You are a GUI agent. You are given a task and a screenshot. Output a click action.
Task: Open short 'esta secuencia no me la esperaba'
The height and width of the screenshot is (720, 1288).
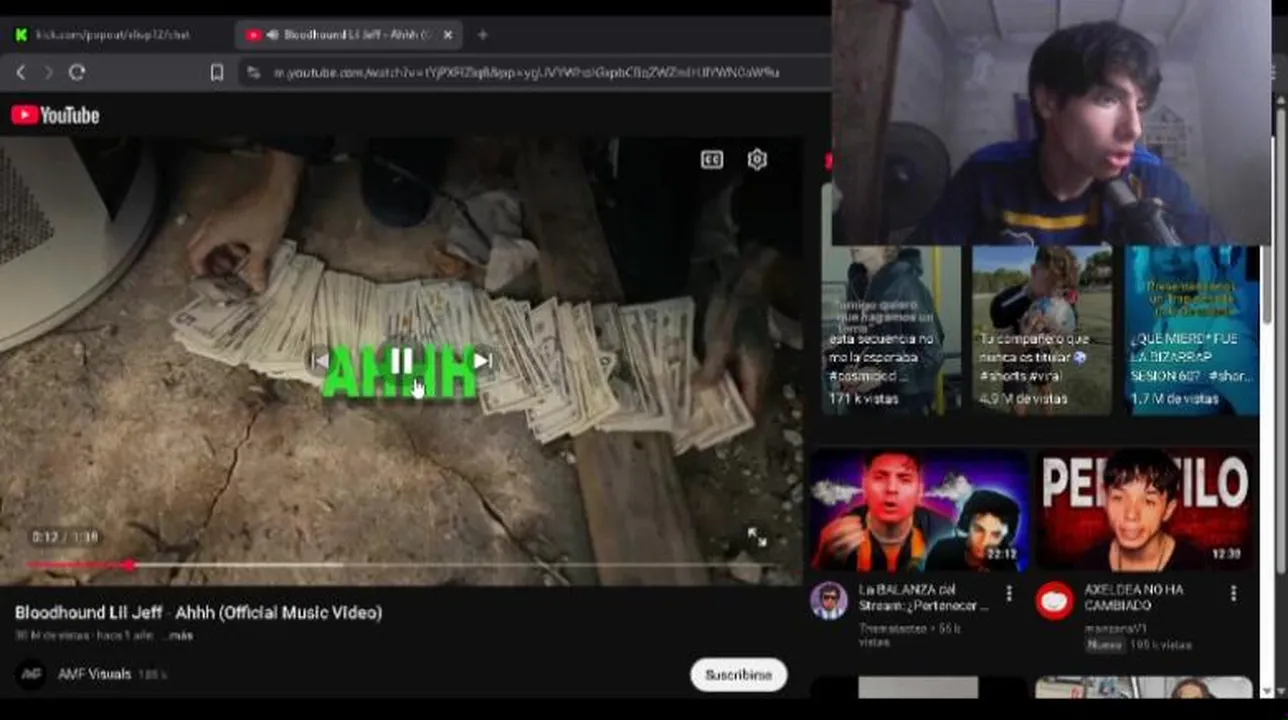890,328
